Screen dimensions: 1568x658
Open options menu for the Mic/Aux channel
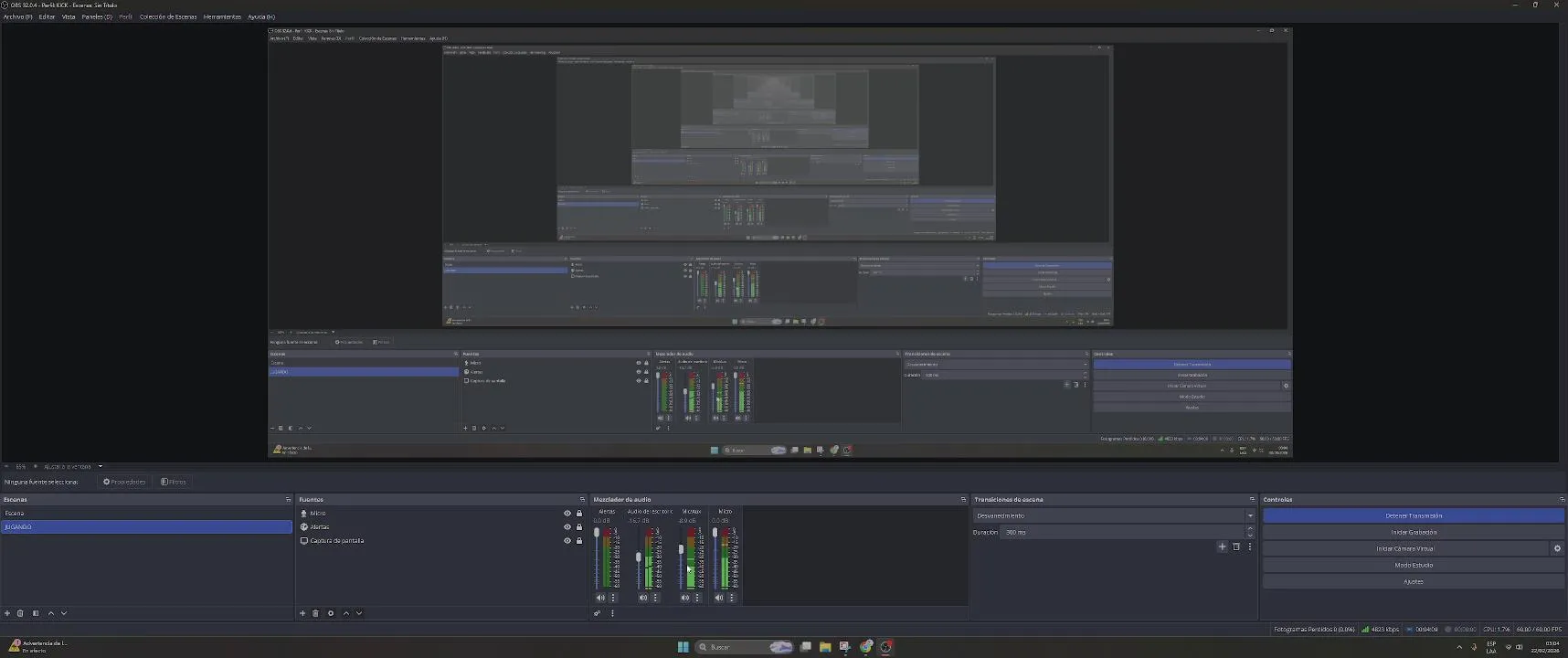point(698,598)
